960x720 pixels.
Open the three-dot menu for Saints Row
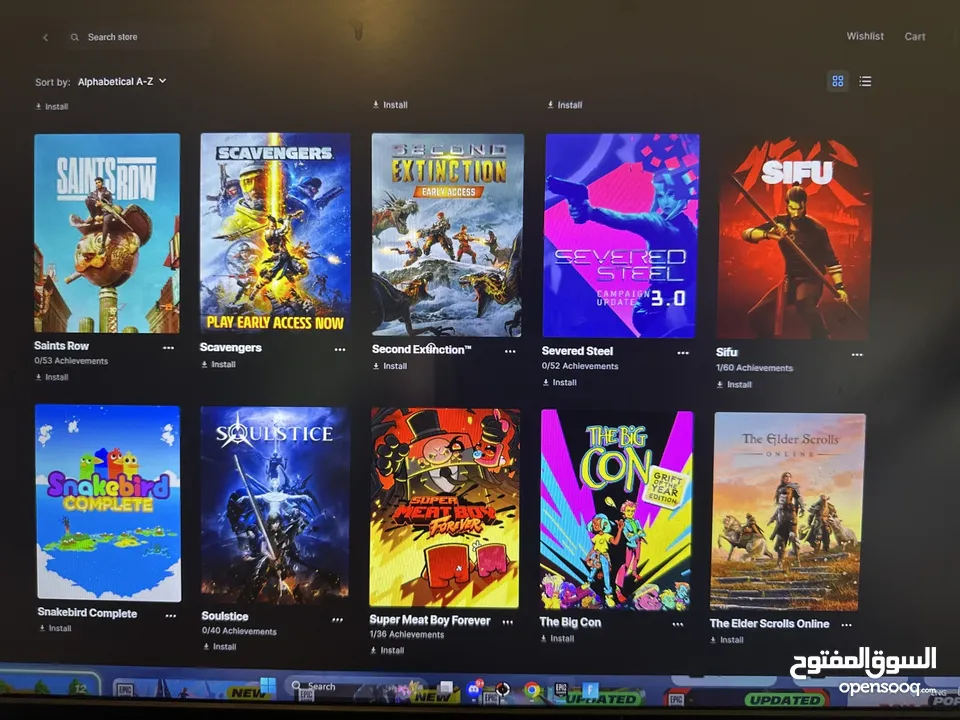[x=168, y=348]
